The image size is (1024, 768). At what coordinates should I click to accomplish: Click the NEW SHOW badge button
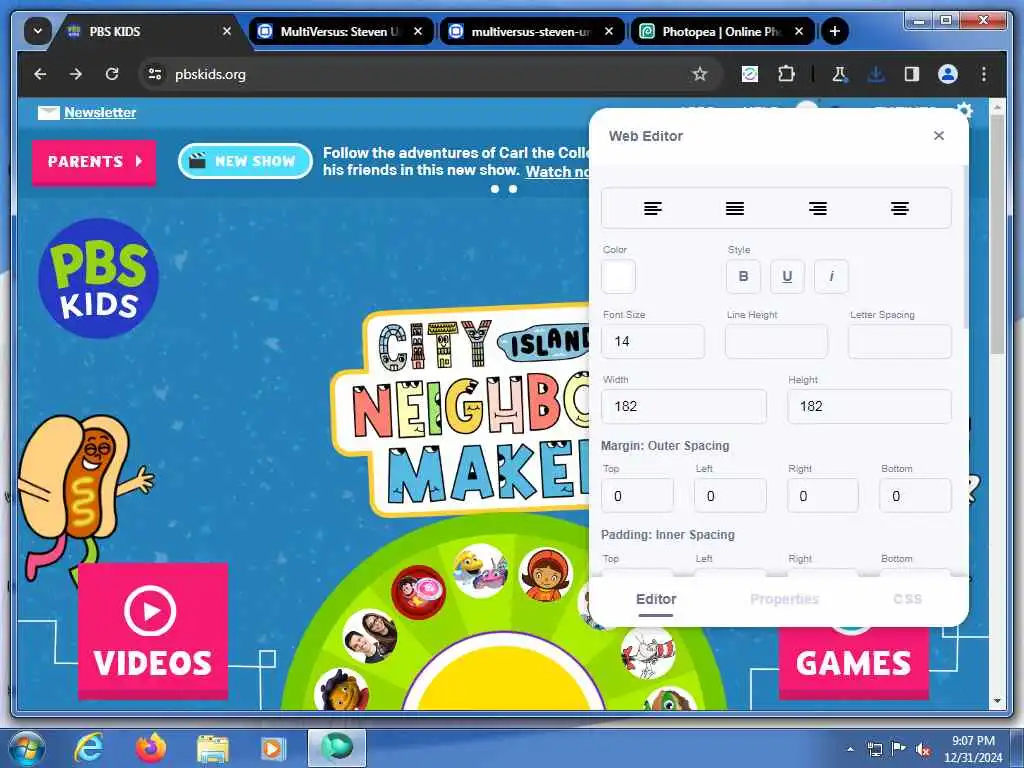(x=245, y=161)
